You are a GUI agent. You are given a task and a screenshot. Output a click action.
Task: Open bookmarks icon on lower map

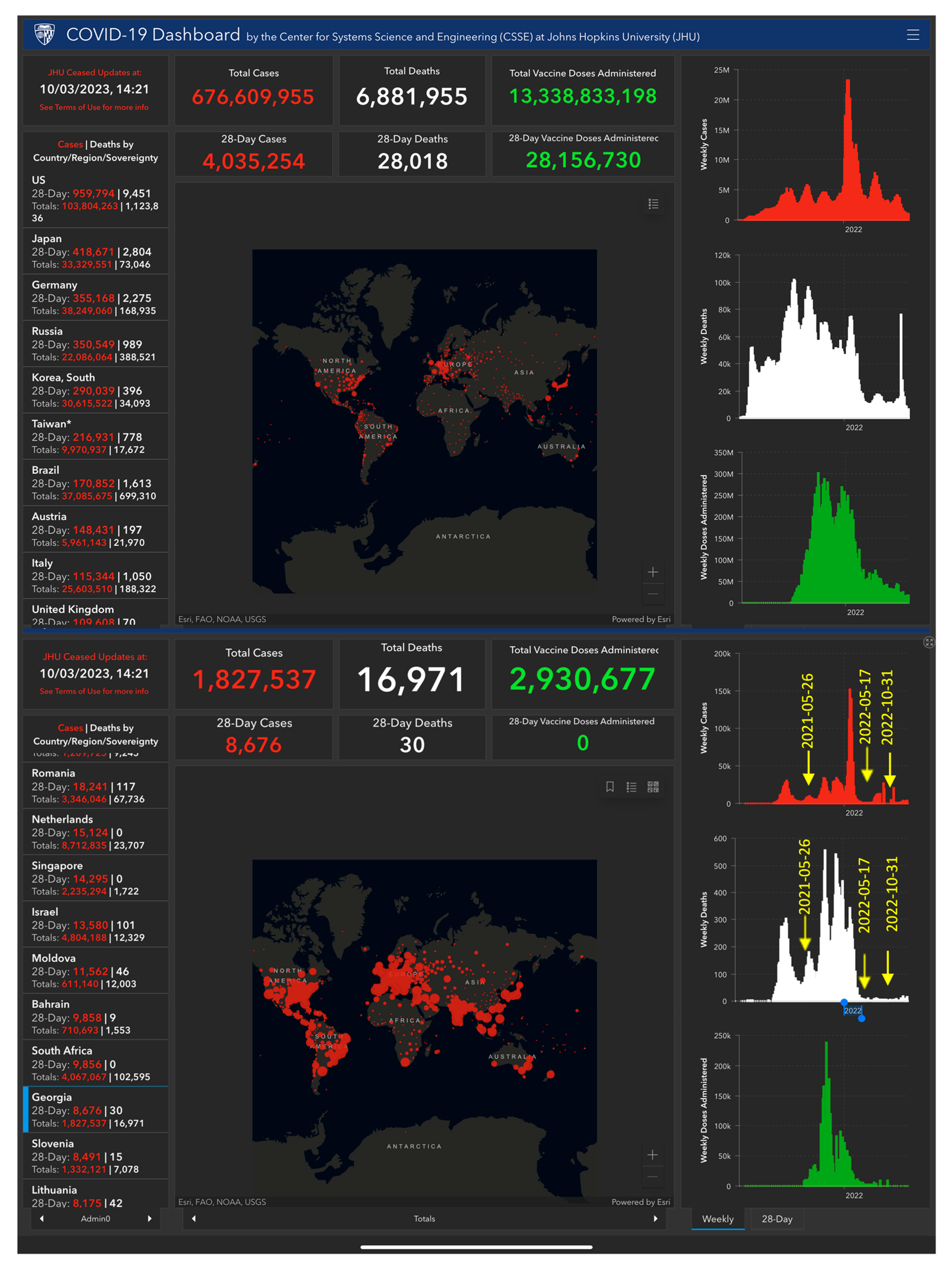point(610,787)
